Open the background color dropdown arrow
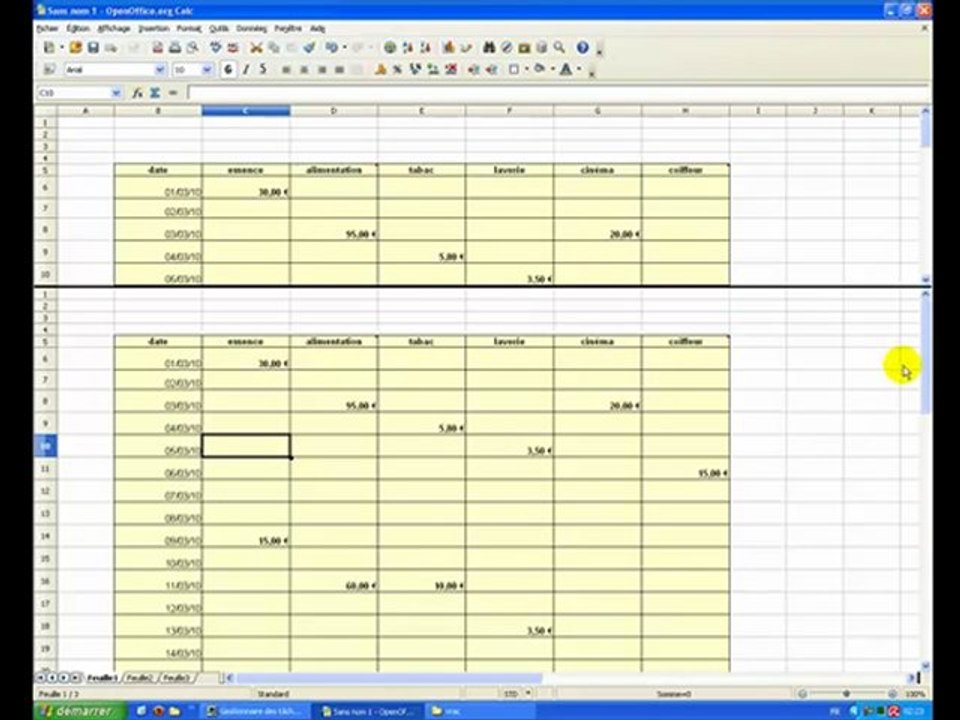960x720 pixels. [x=552, y=70]
